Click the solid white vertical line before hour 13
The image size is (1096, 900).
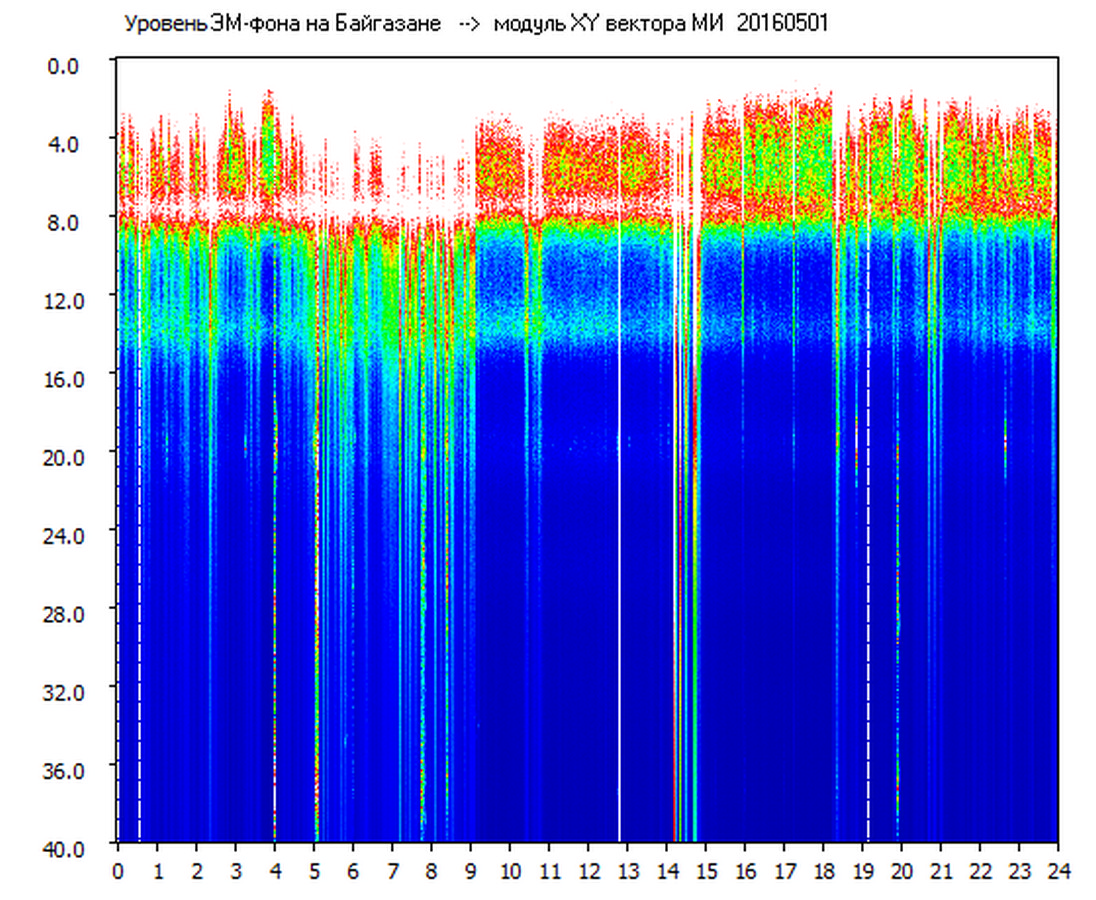pyautogui.click(x=620, y=600)
